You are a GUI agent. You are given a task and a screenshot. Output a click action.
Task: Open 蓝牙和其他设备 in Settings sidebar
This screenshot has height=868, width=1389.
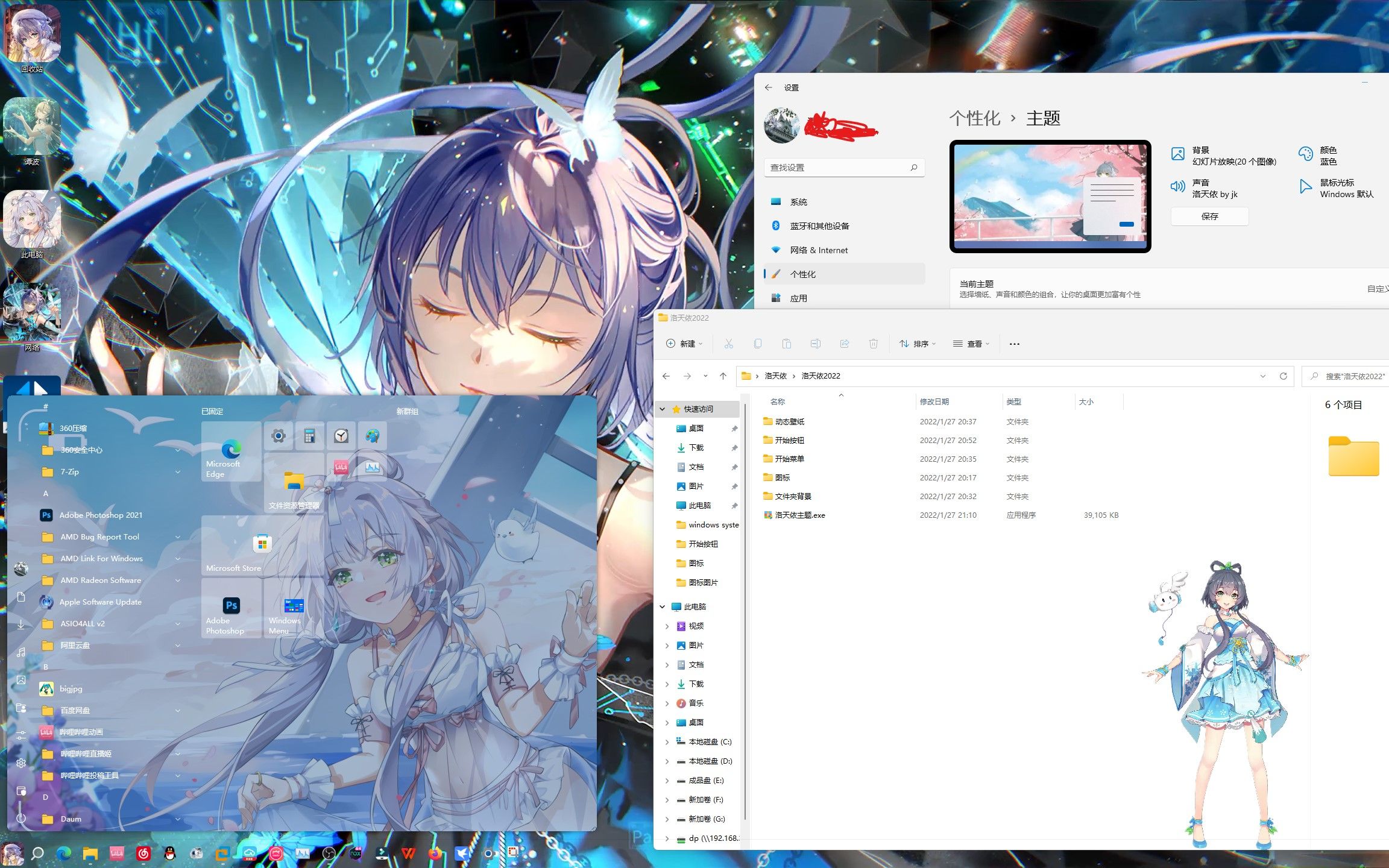[x=819, y=226]
